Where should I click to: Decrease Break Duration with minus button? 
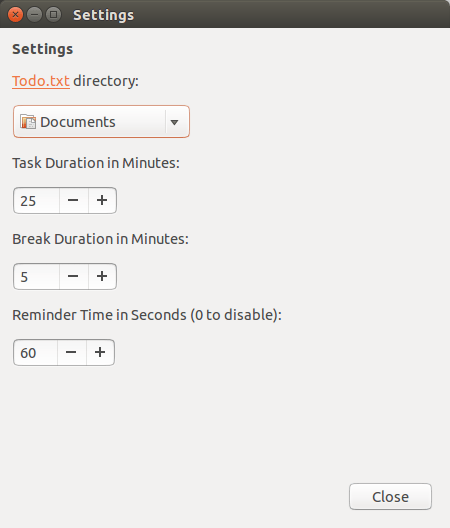(x=73, y=276)
